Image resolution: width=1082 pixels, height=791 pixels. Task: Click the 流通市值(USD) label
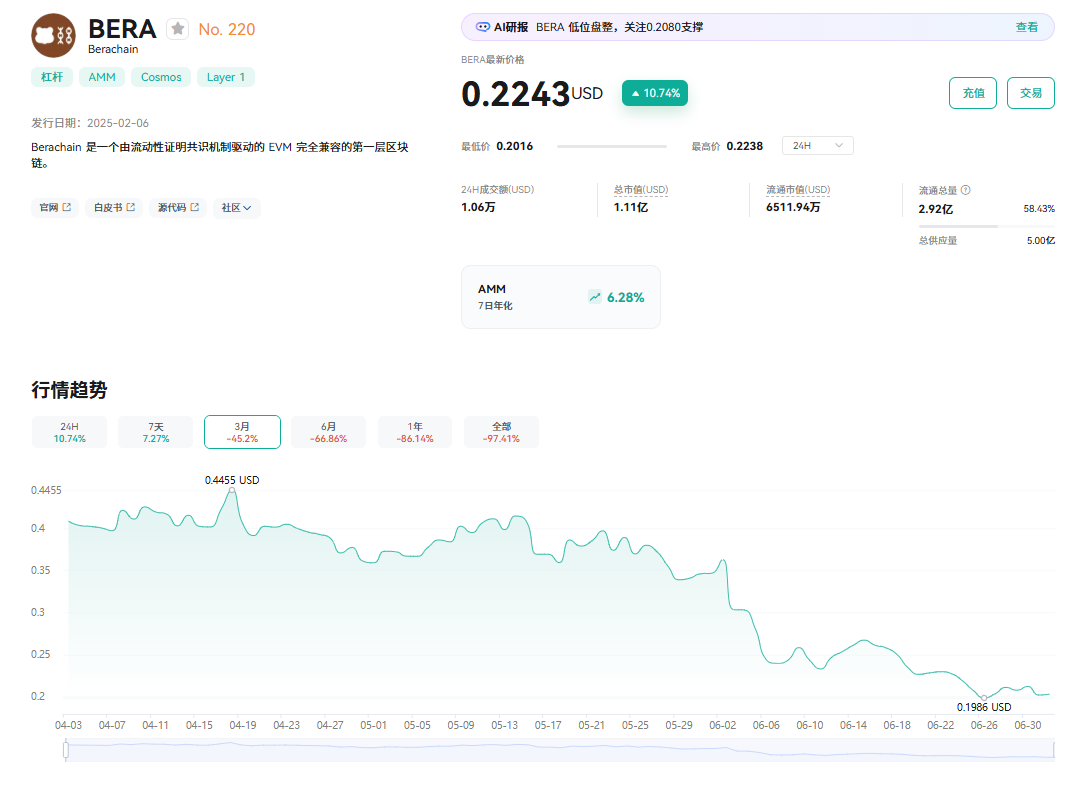[x=798, y=190]
